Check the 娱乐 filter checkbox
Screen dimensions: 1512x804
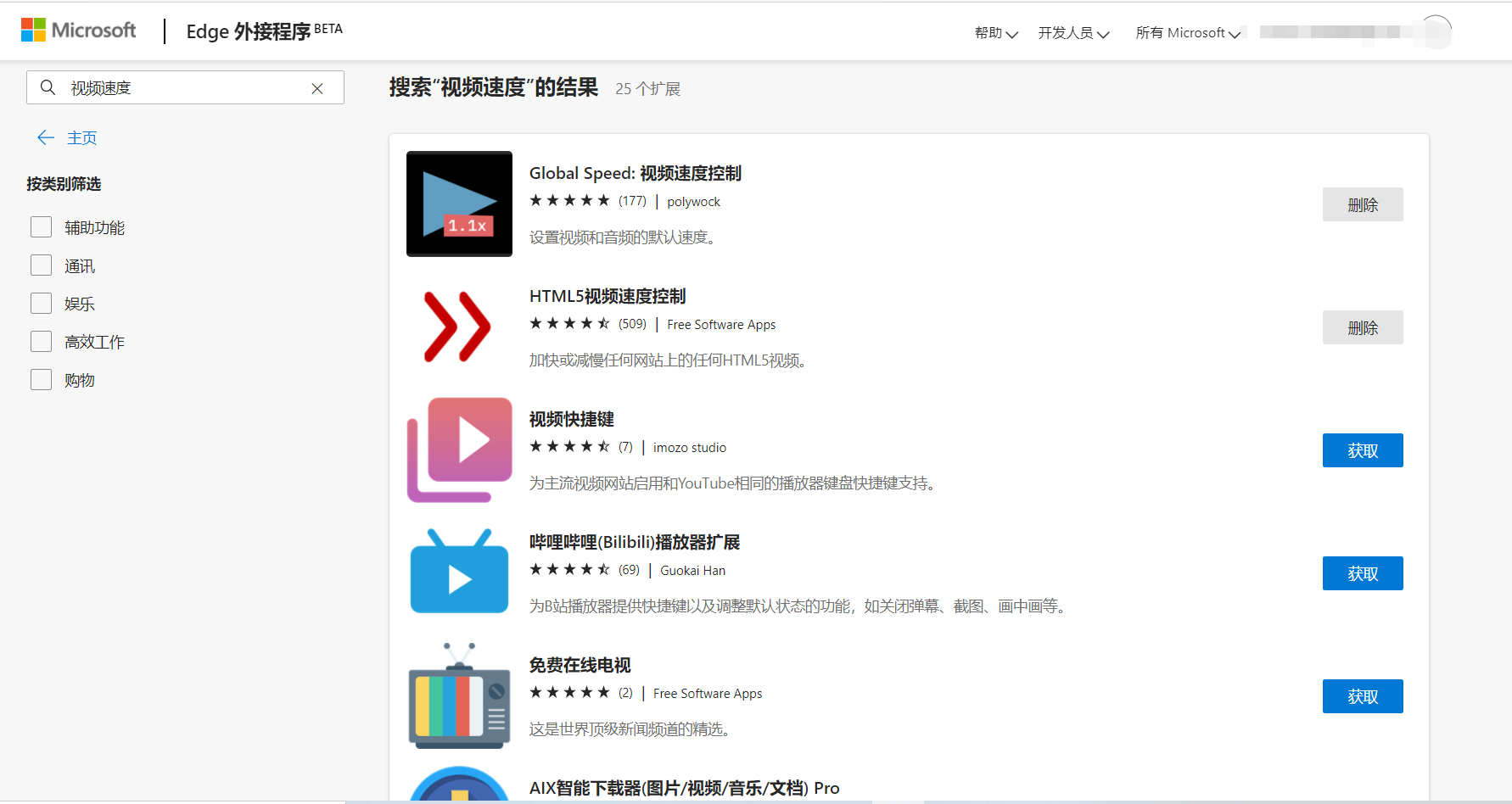click(x=42, y=303)
